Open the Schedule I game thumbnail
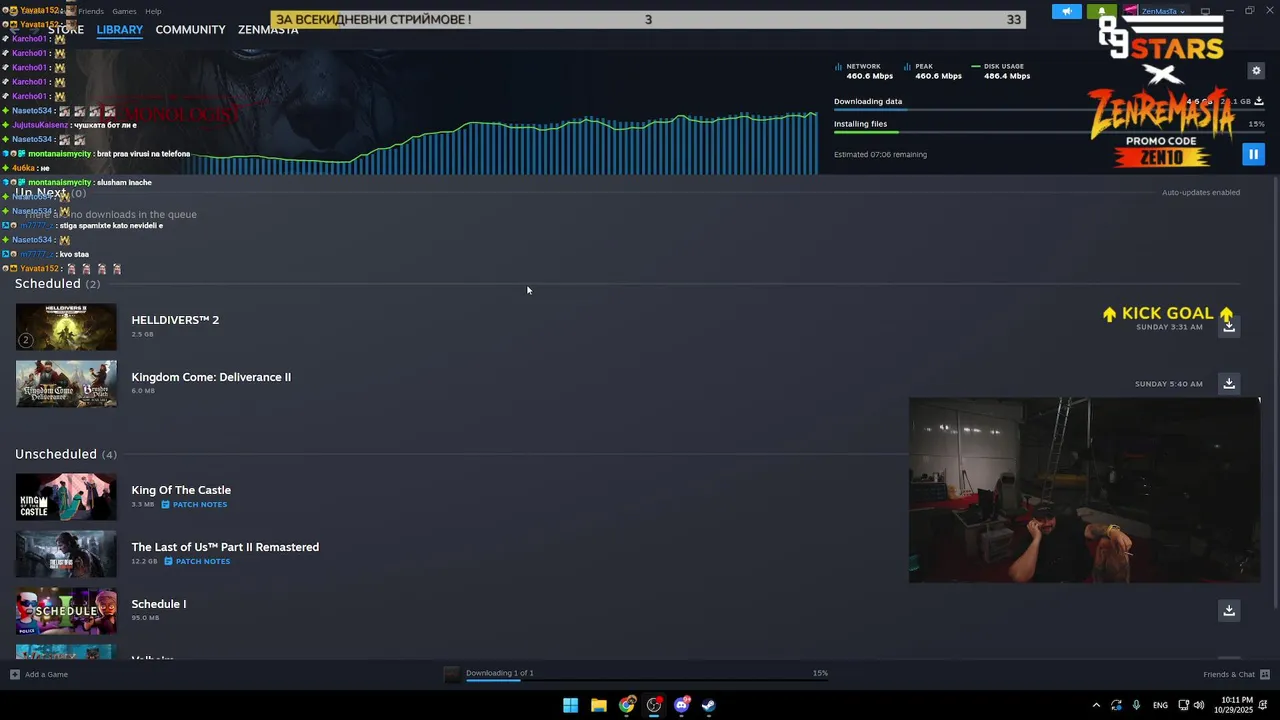 66,611
